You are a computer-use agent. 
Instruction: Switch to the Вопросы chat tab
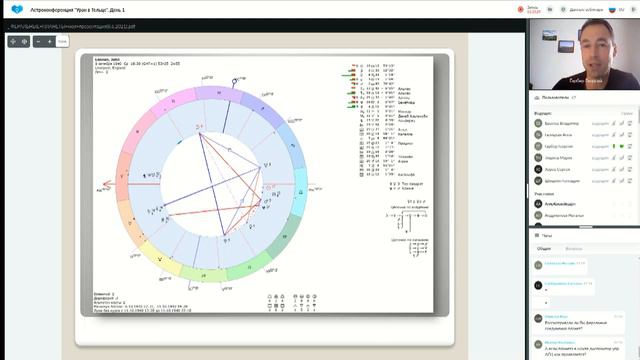(x=573, y=249)
